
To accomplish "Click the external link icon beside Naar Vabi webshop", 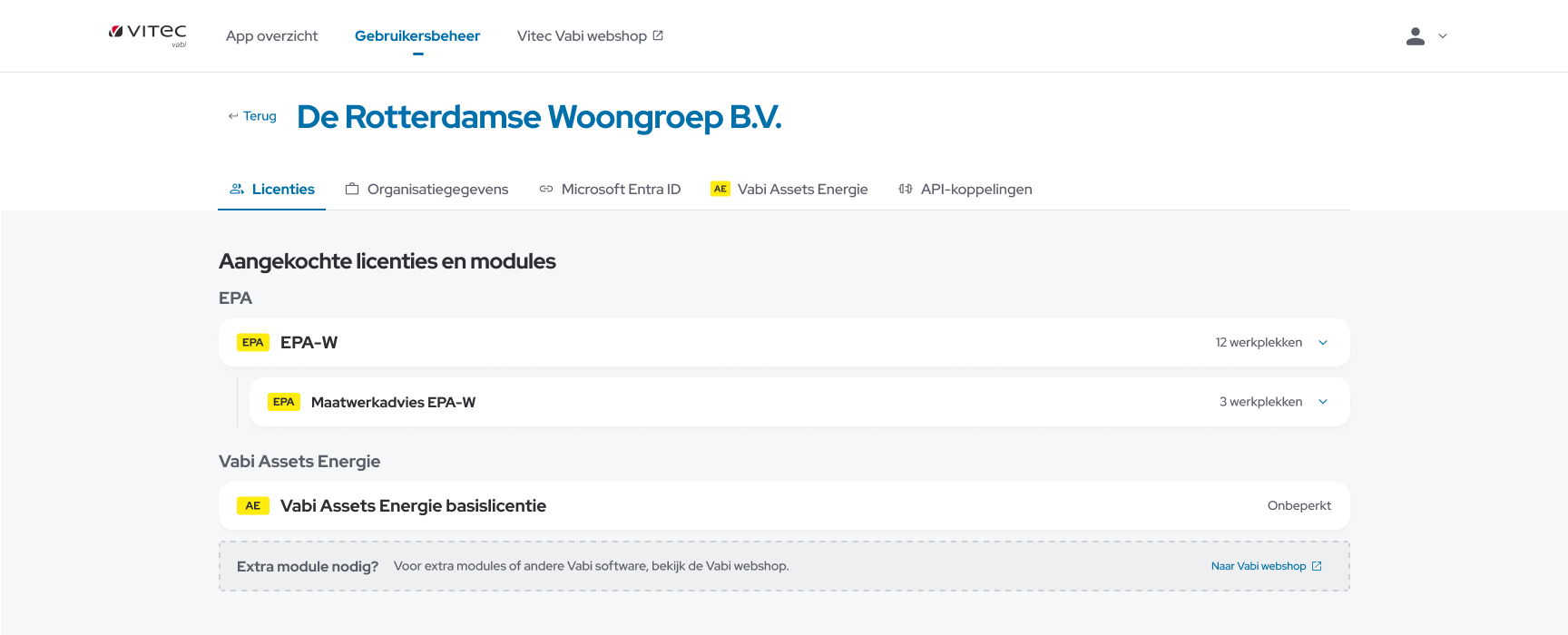I will (x=1317, y=566).
